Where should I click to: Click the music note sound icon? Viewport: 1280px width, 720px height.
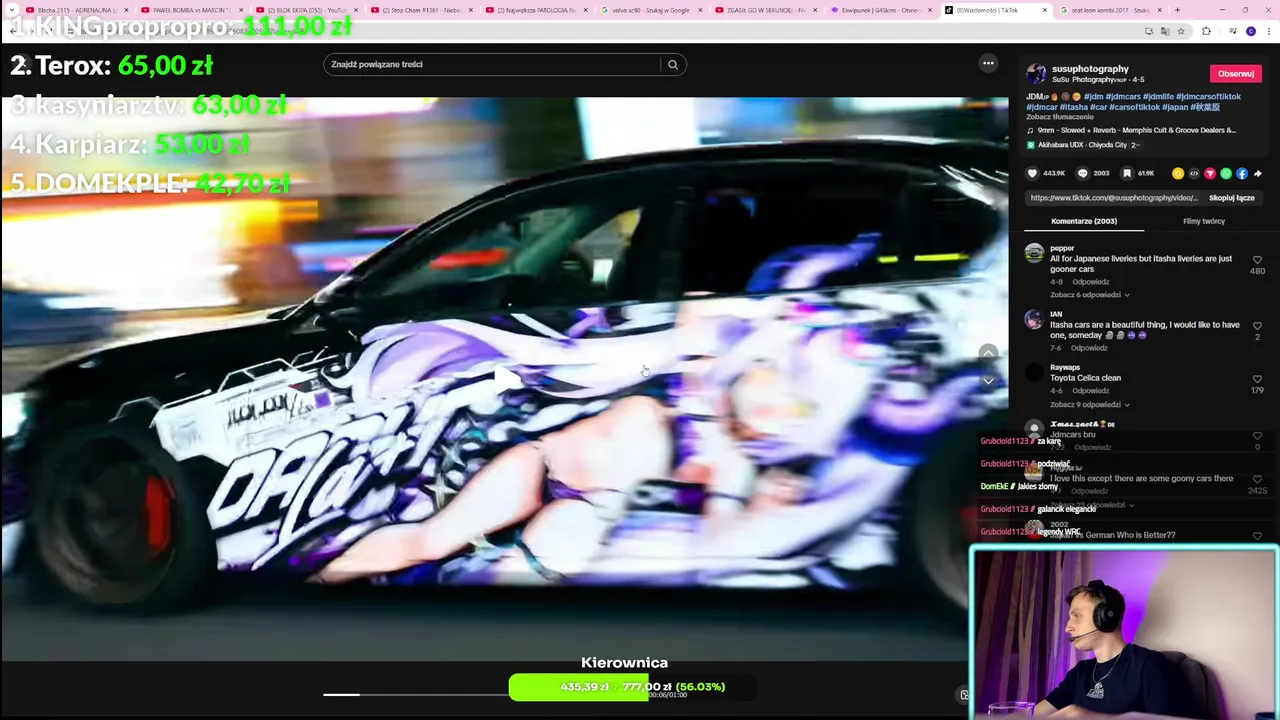click(x=1031, y=130)
